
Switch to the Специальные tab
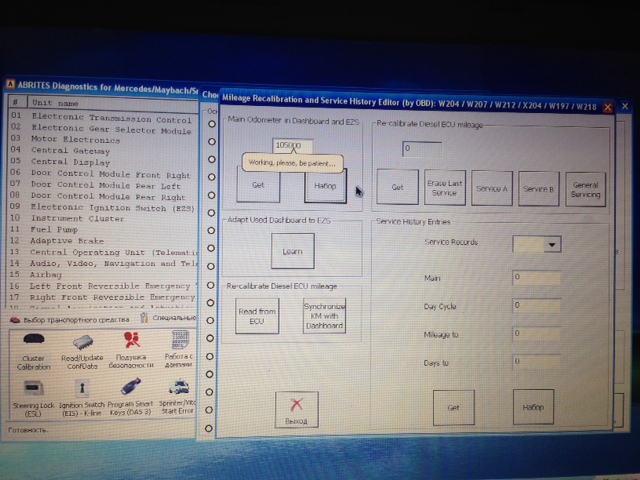point(168,318)
